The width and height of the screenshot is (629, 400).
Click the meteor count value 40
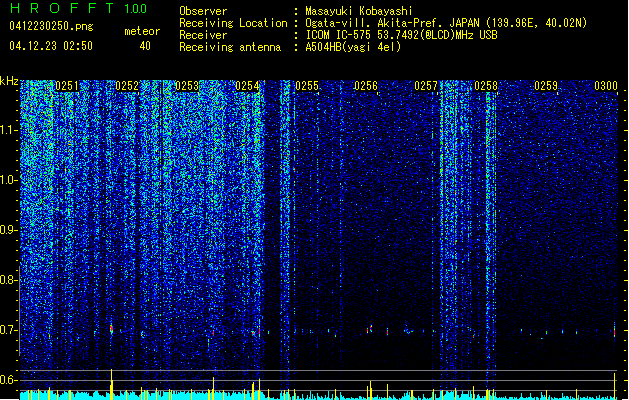[145, 46]
